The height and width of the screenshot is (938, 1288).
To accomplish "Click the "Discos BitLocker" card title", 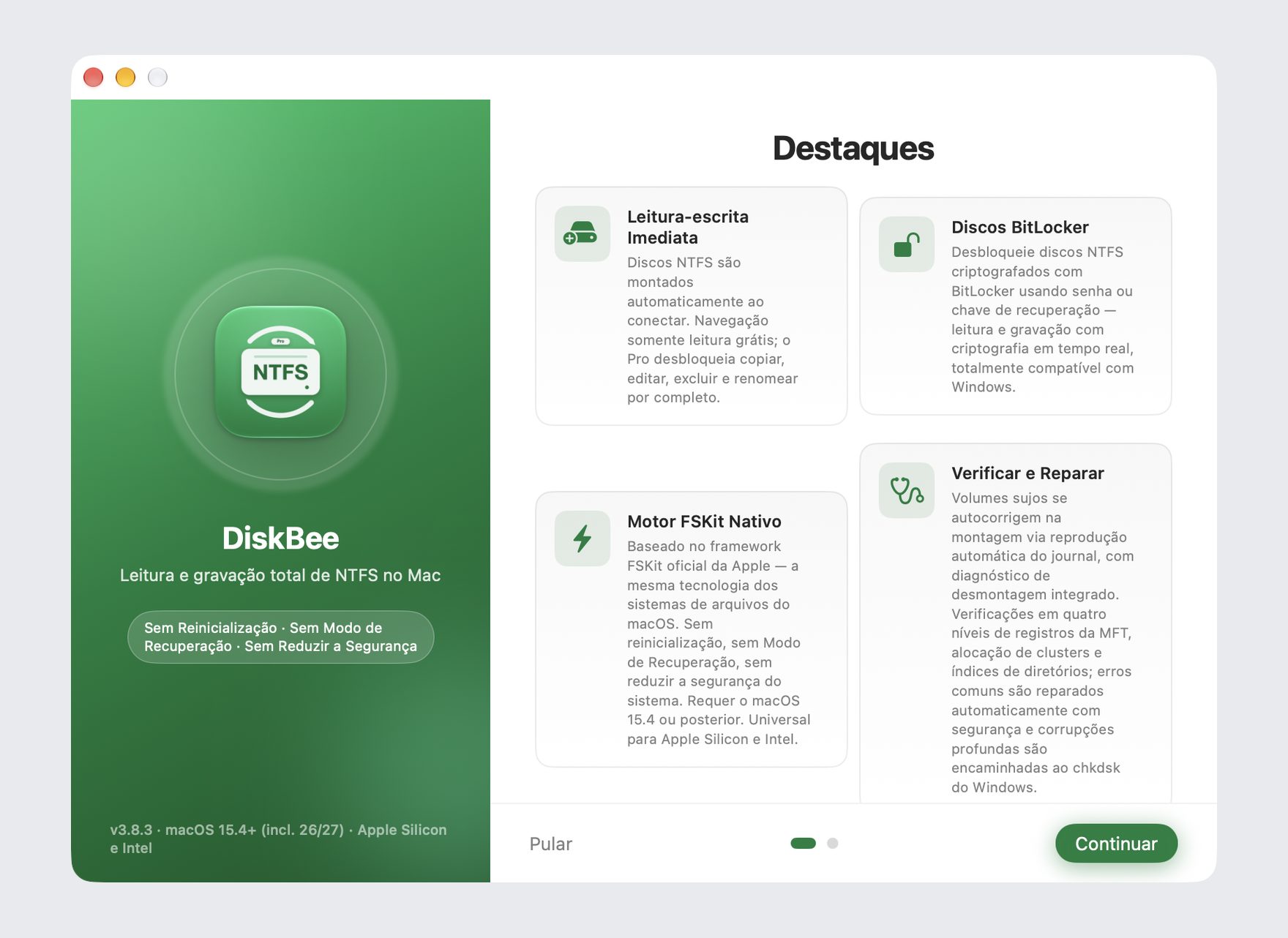I will tap(1019, 228).
